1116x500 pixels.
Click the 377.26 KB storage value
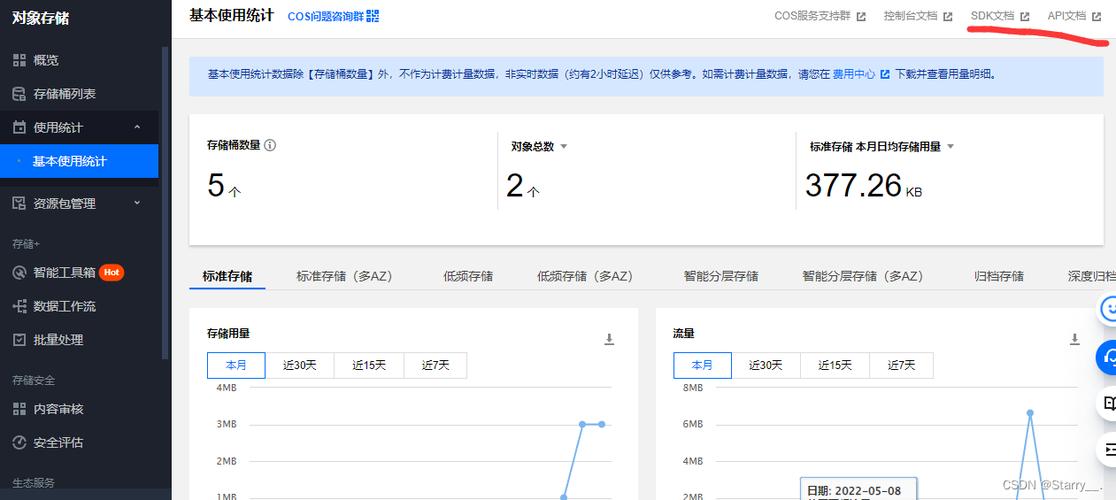864,186
